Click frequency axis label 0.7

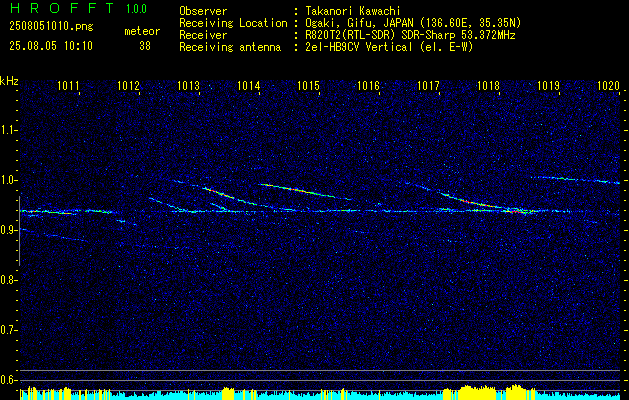click(x=8, y=330)
